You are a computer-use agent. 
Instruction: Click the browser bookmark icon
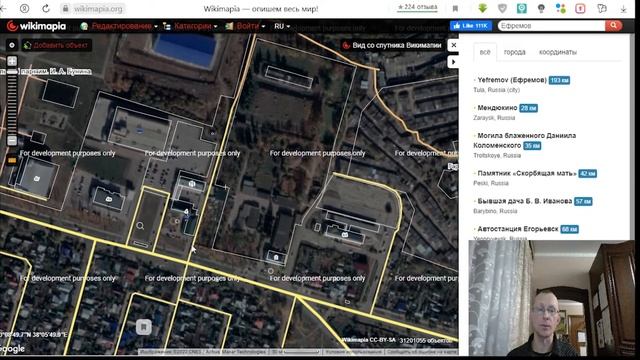(x=456, y=9)
